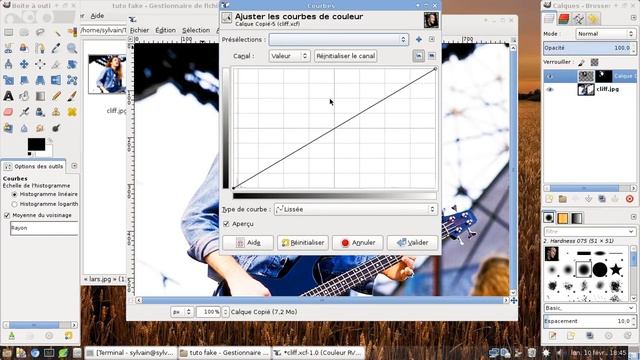
Task: Click the black foreground color swatch
Action: tap(36, 144)
